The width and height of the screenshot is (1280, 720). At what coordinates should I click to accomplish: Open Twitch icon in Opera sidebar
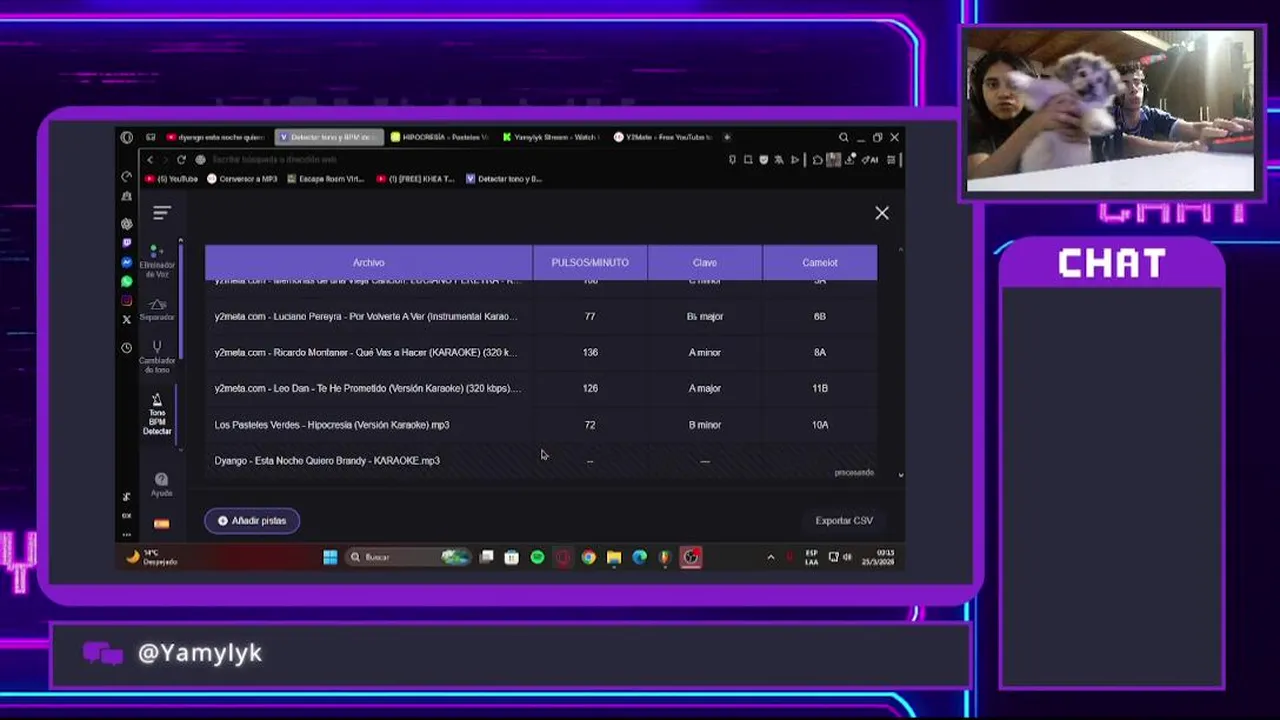pyautogui.click(x=126, y=243)
